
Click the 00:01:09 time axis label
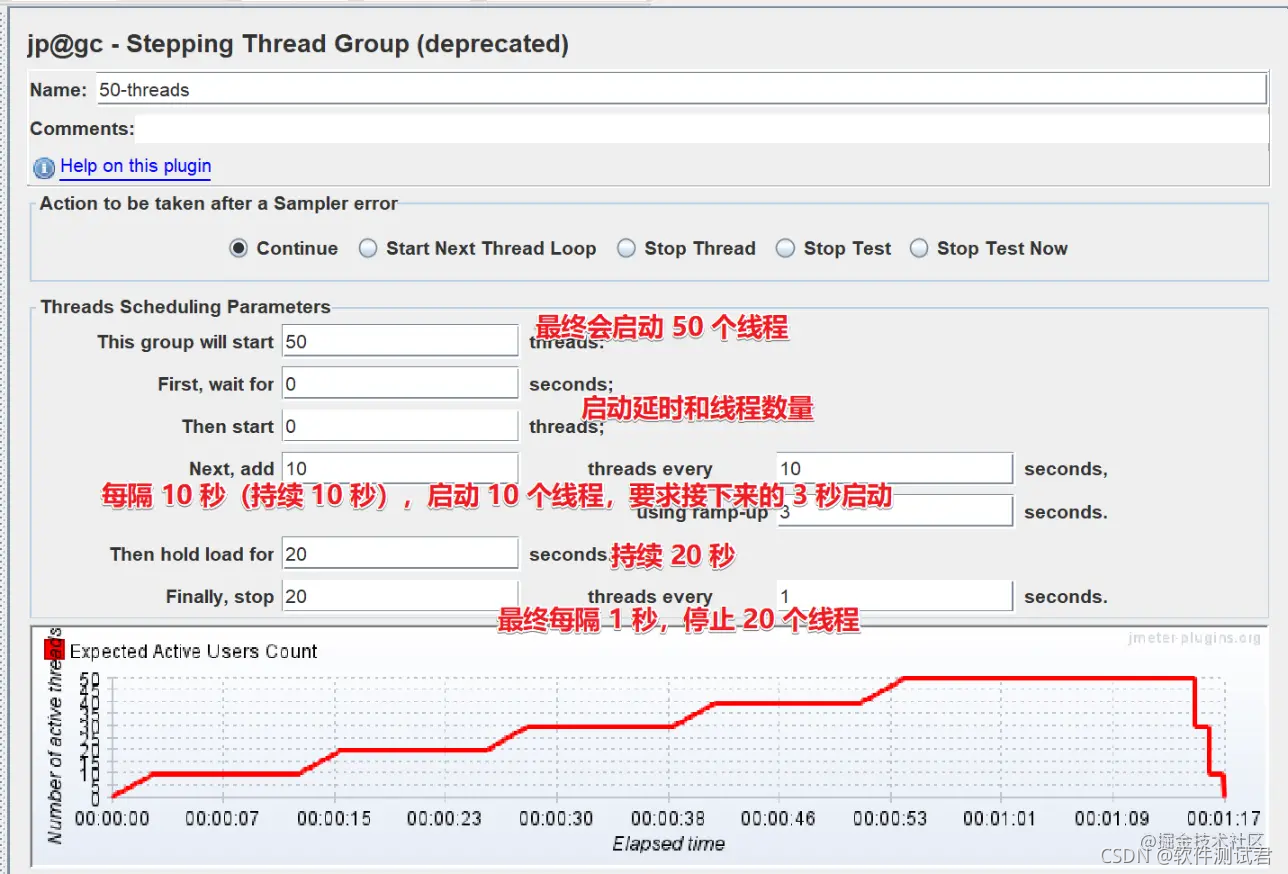[1112, 818]
